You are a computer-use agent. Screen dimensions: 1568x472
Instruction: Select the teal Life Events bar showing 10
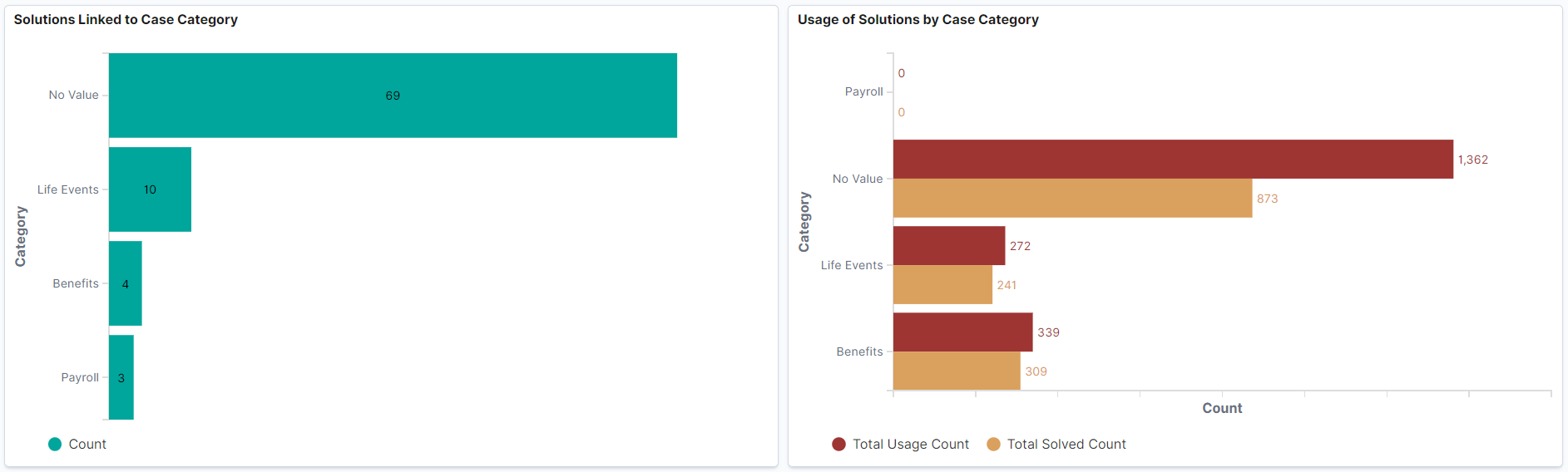tap(150, 189)
